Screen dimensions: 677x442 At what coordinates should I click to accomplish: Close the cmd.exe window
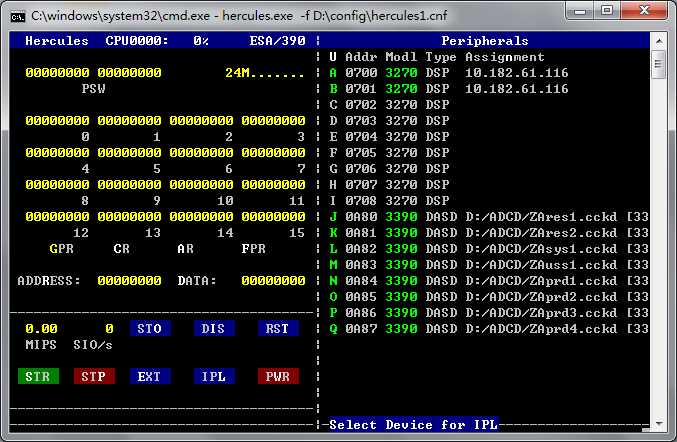tap(644, 10)
